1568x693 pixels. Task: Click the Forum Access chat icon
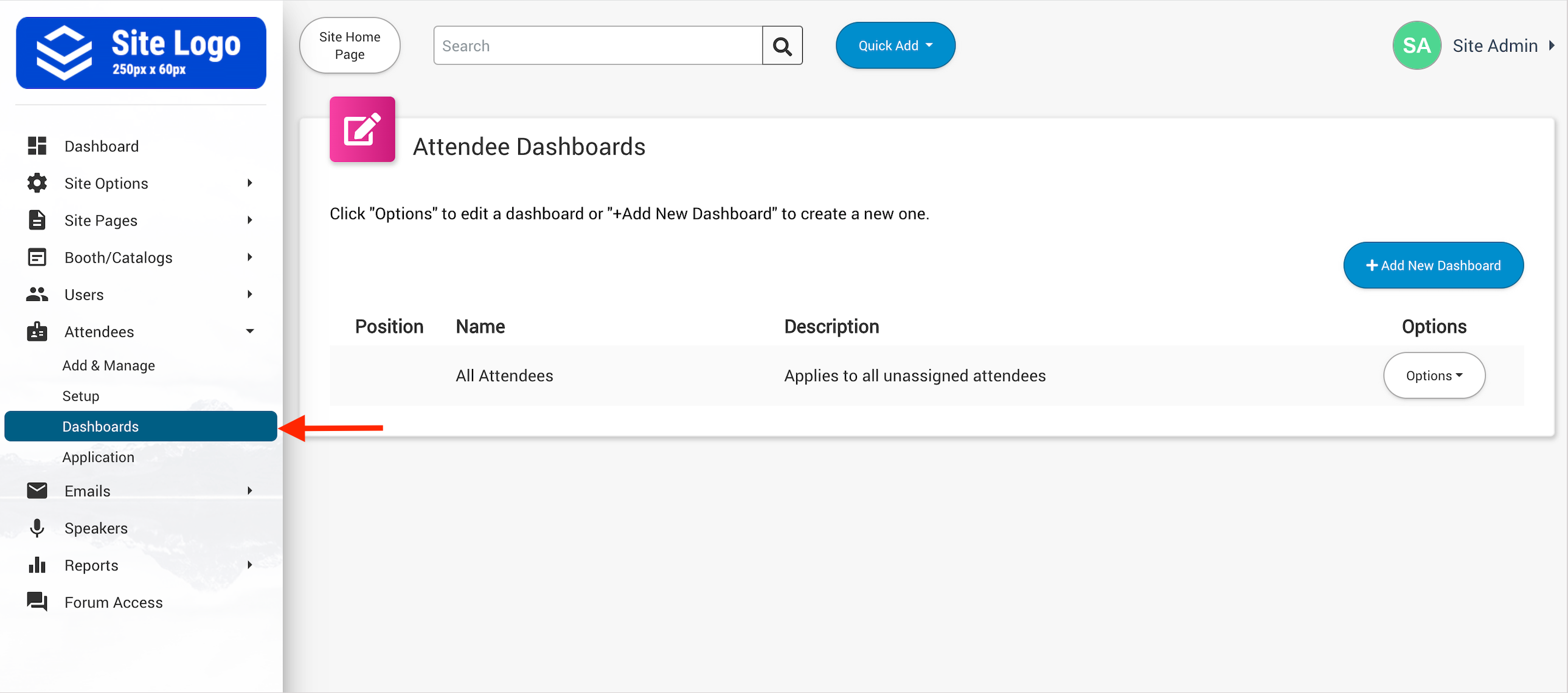(x=36, y=602)
